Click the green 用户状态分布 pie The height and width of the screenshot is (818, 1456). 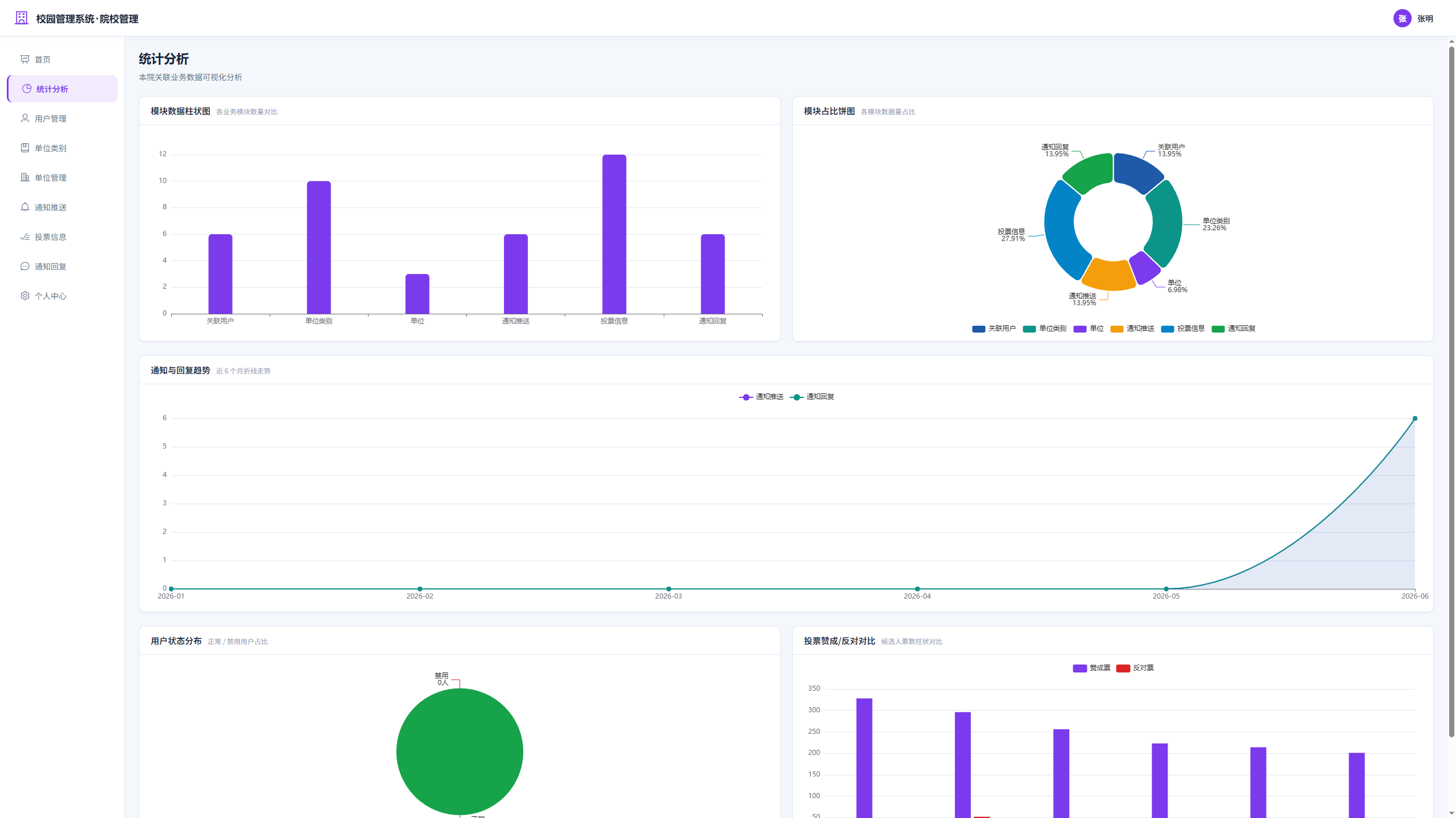click(460, 751)
